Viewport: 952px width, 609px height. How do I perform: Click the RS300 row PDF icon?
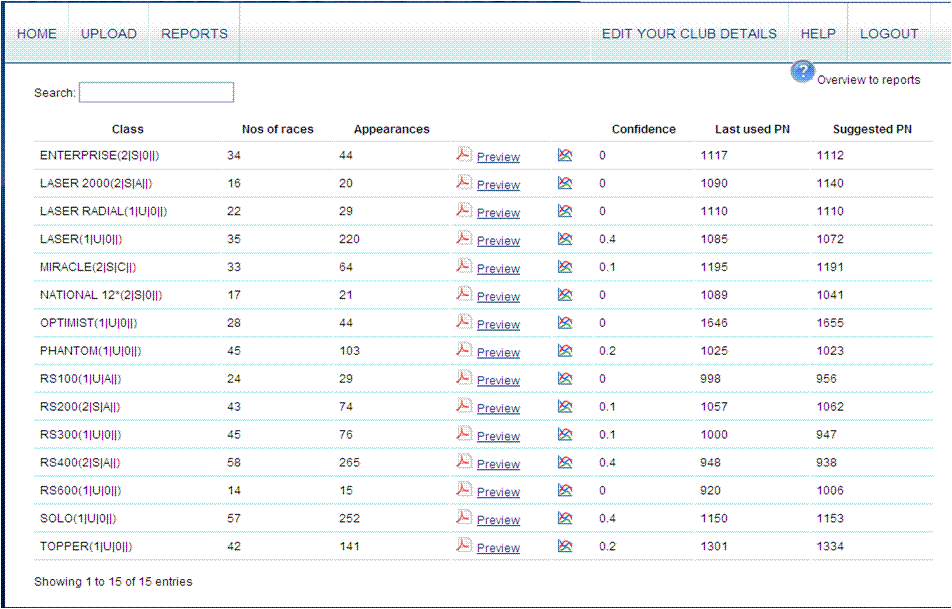click(x=464, y=434)
